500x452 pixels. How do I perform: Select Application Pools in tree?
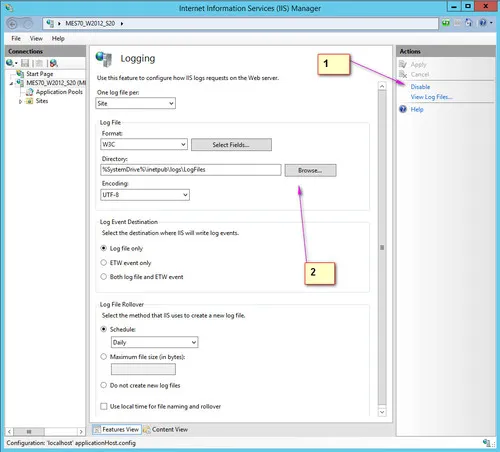tap(59, 92)
